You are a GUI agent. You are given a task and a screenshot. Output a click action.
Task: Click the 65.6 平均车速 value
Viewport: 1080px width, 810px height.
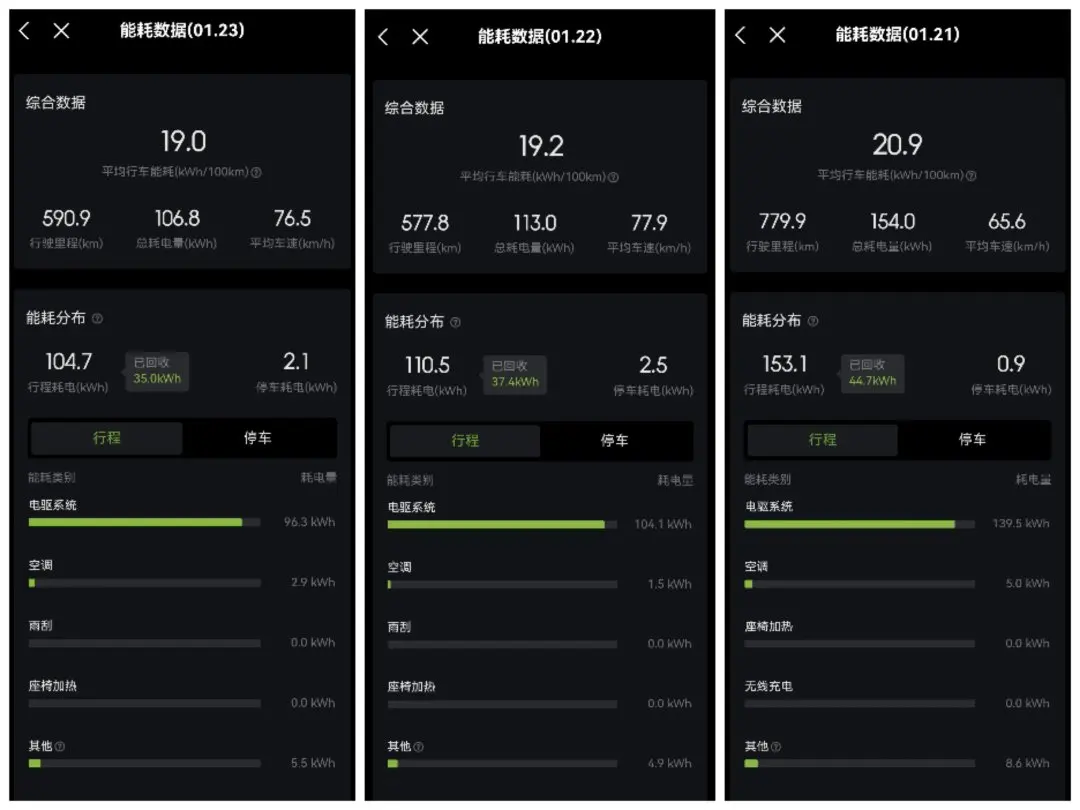click(x=1007, y=222)
